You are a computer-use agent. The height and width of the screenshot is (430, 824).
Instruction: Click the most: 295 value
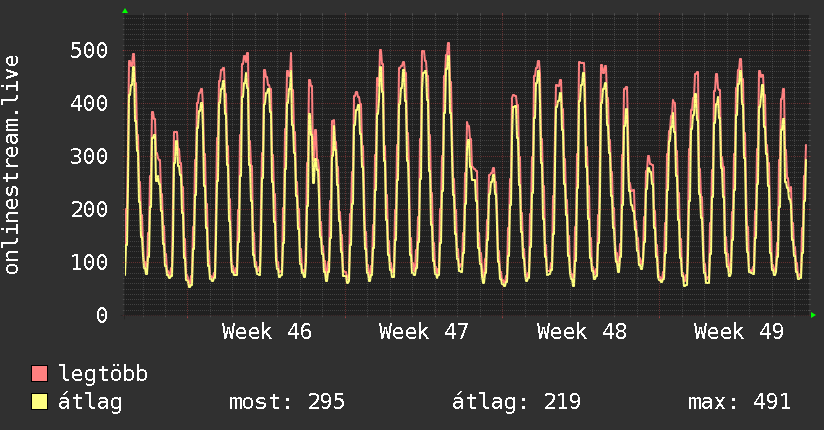(287, 402)
